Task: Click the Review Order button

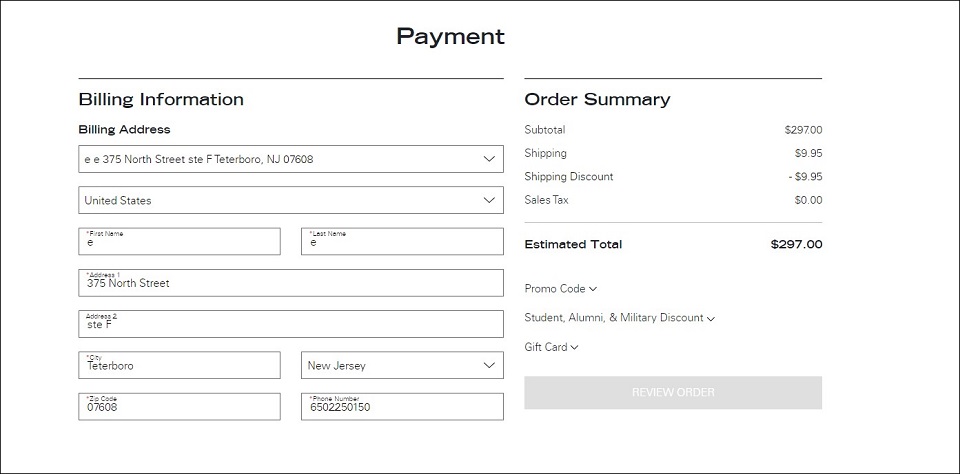Action: coord(673,393)
